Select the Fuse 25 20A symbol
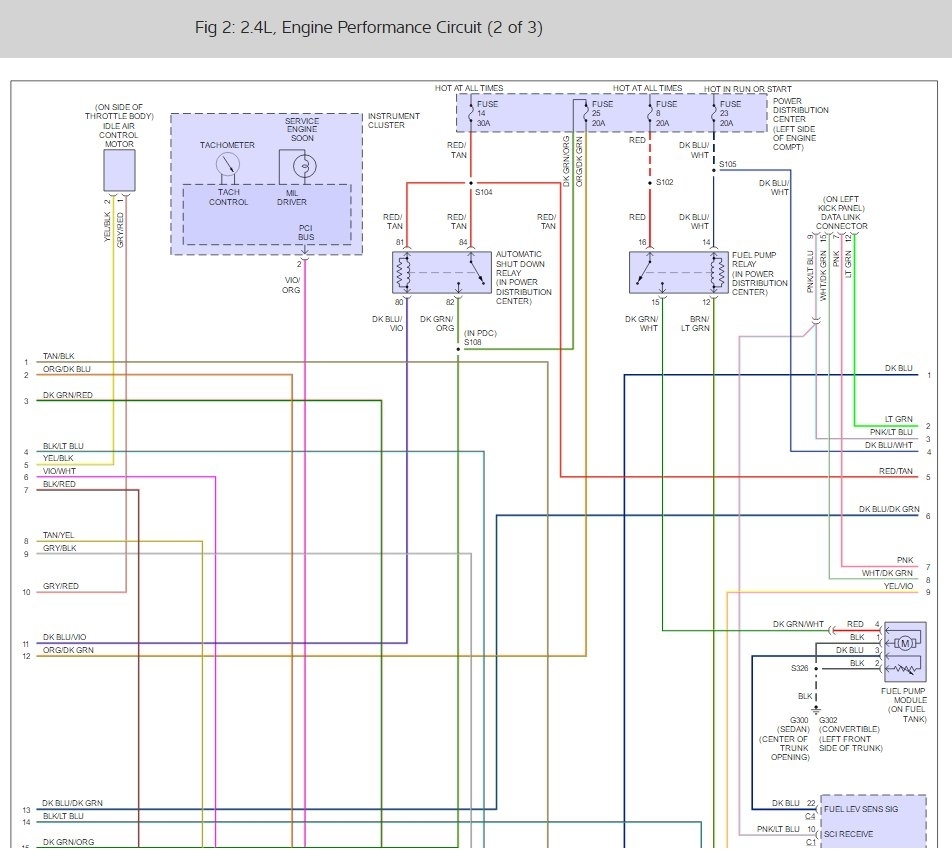Screen dimensions: 952x860 click(x=586, y=113)
